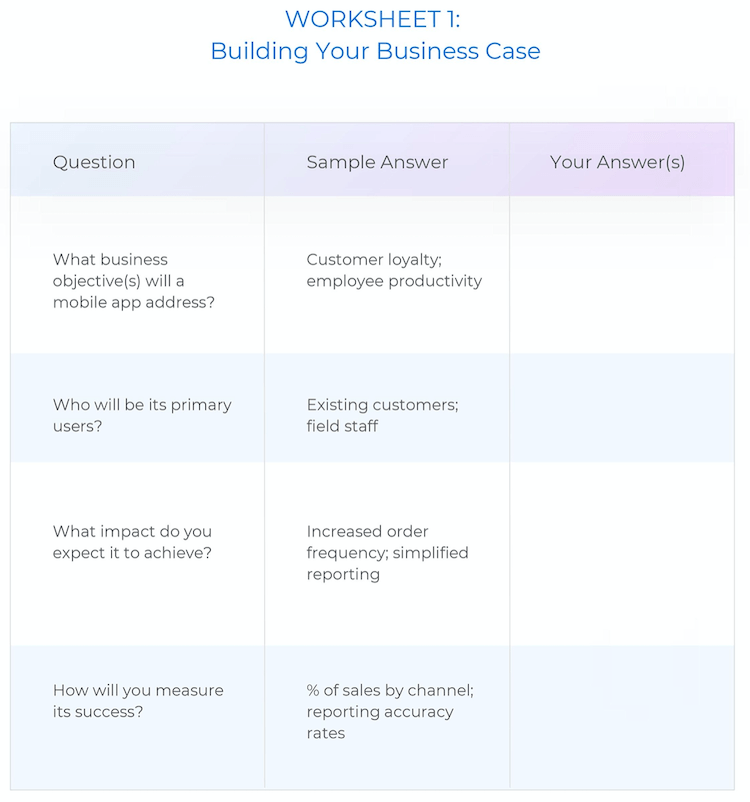Click the 'WORKSHEET 1:' title text

[372, 20]
